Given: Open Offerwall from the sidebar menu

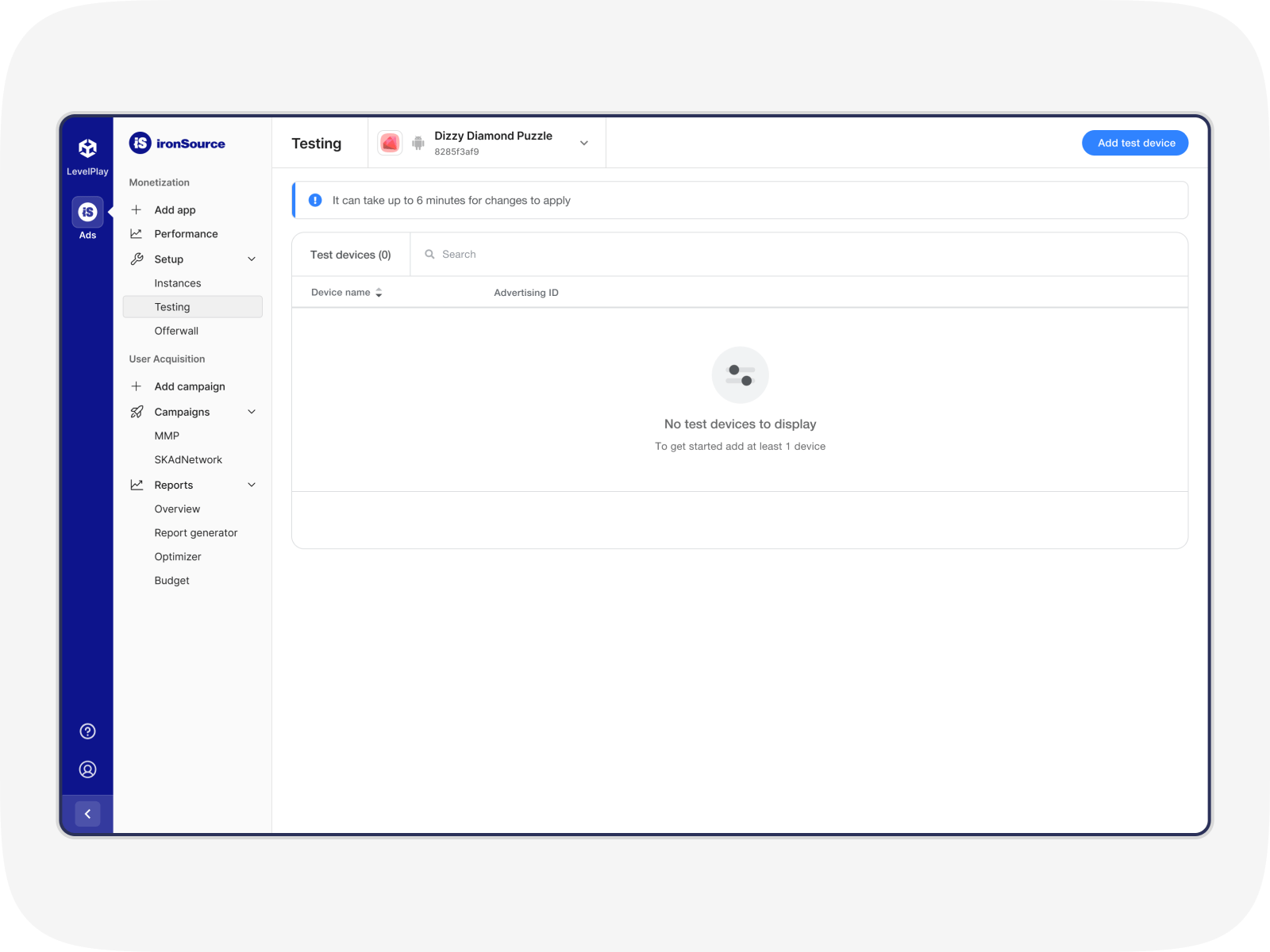Looking at the screenshot, I should click(175, 331).
